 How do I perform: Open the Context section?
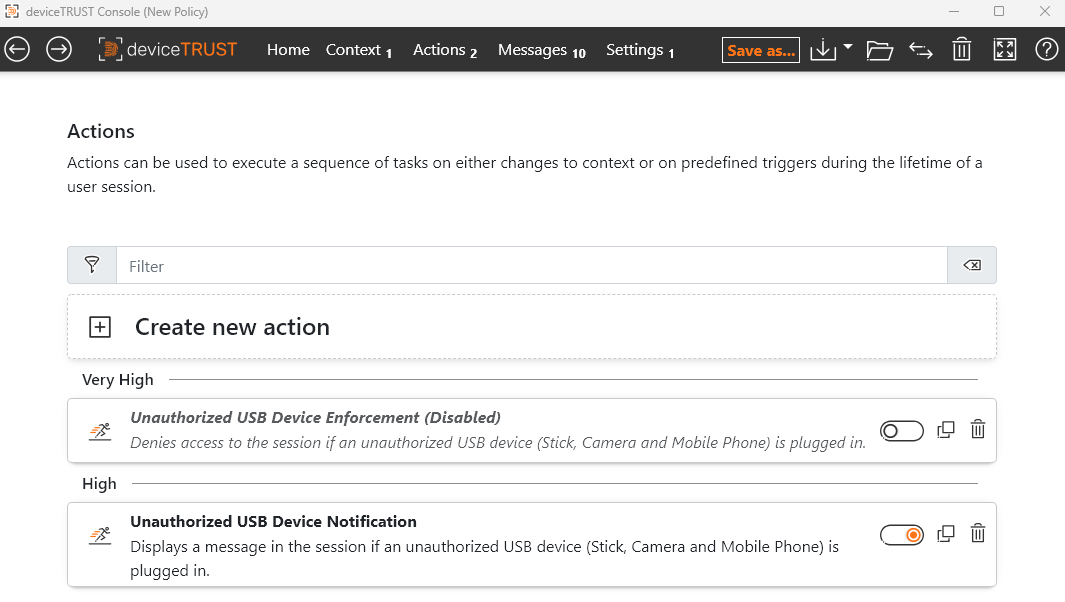tap(353, 49)
